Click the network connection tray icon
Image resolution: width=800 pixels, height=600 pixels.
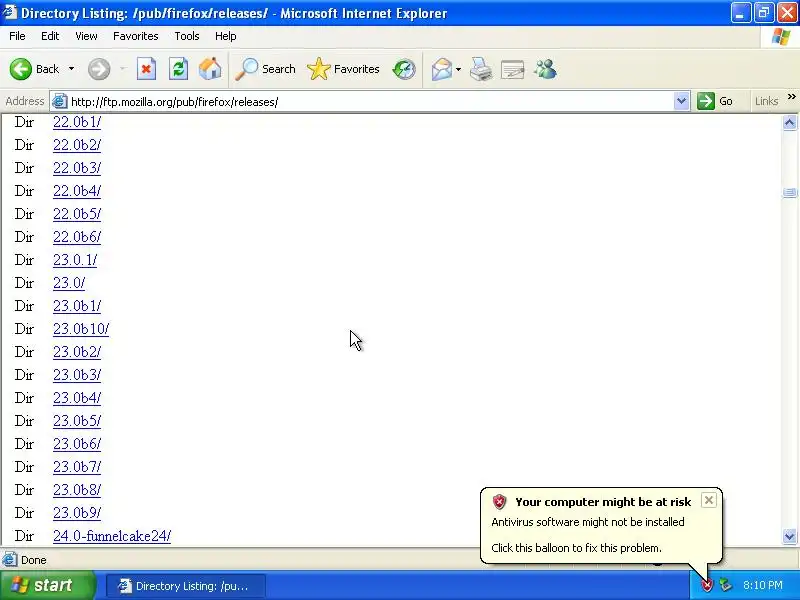pos(725,585)
